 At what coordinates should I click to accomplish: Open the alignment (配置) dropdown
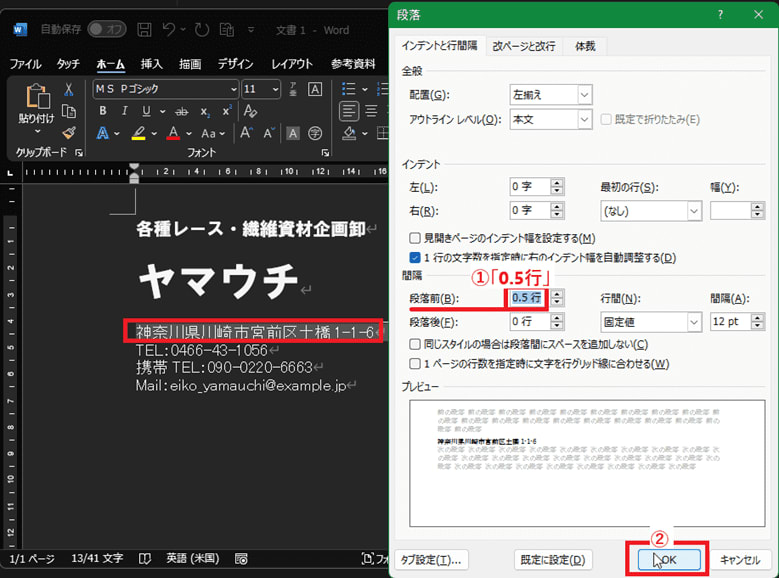(x=584, y=95)
